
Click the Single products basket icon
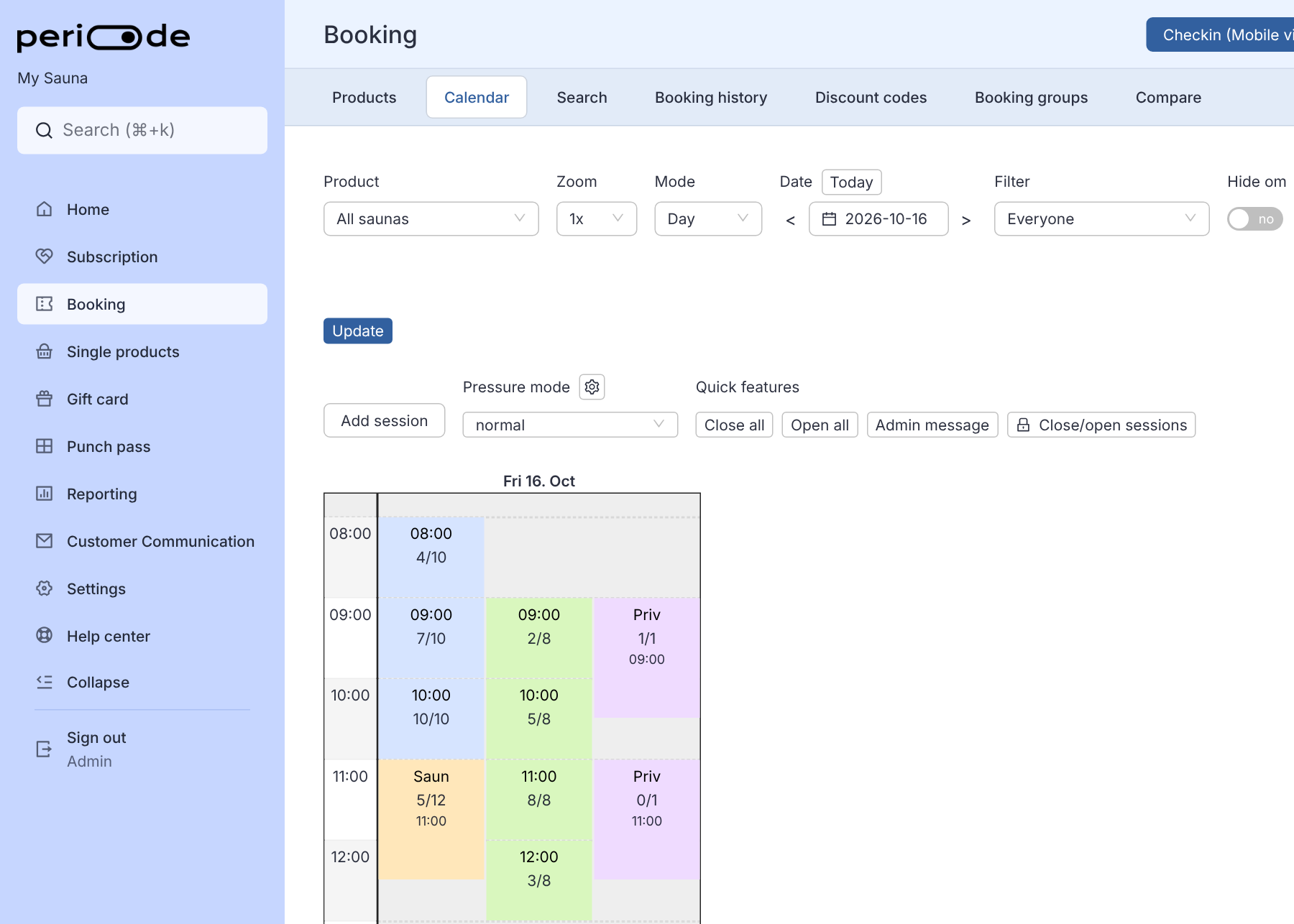45,351
